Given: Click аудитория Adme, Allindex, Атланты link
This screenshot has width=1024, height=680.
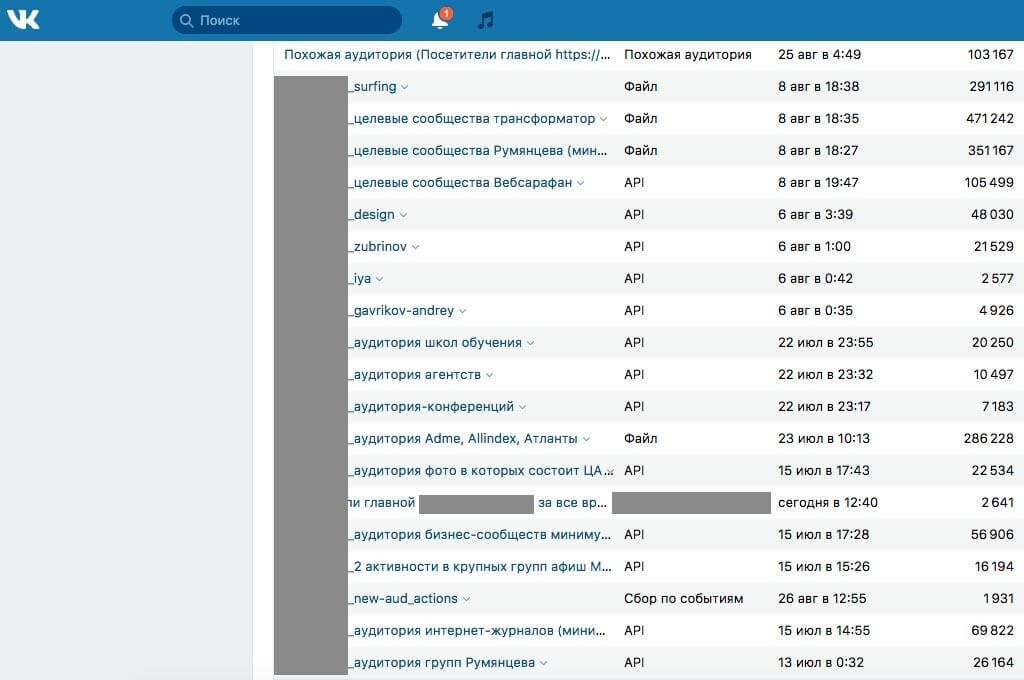Looking at the screenshot, I should [464, 438].
